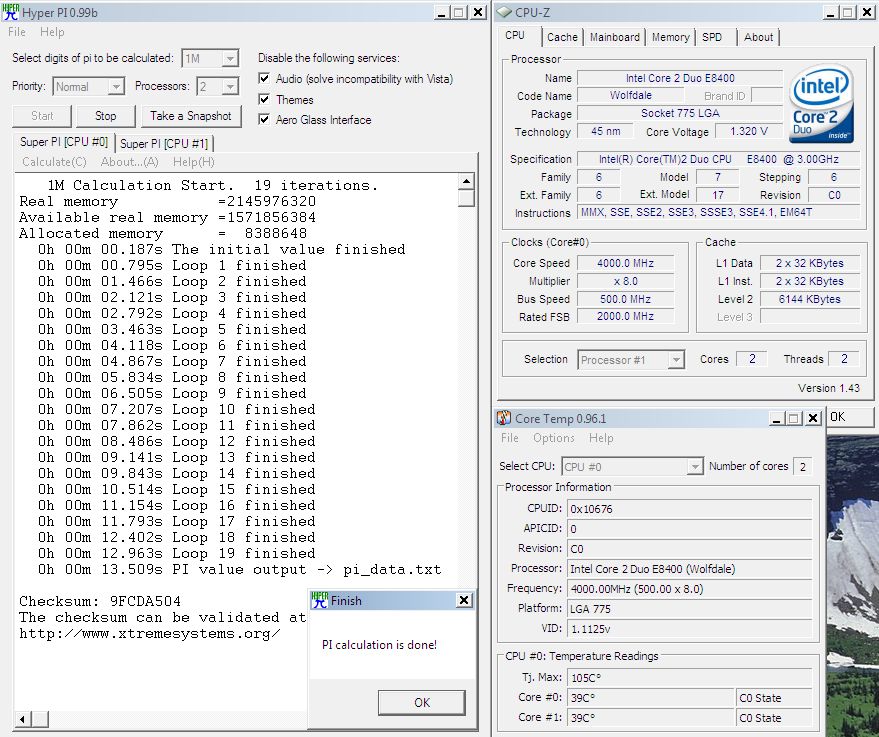Screen dimensions: 879x737
Task: Click OK in the Finish dialog
Action: (422, 702)
